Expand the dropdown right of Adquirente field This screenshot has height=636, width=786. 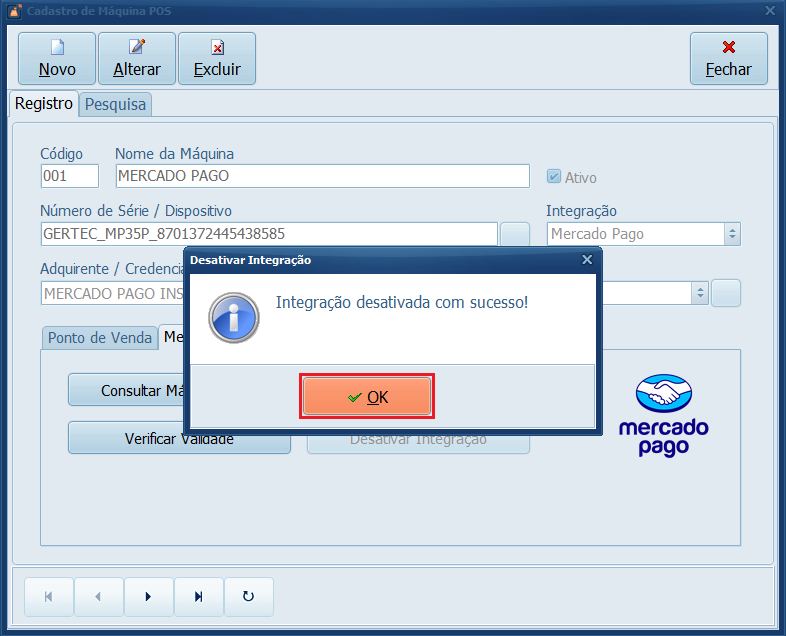click(x=700, y=293)
